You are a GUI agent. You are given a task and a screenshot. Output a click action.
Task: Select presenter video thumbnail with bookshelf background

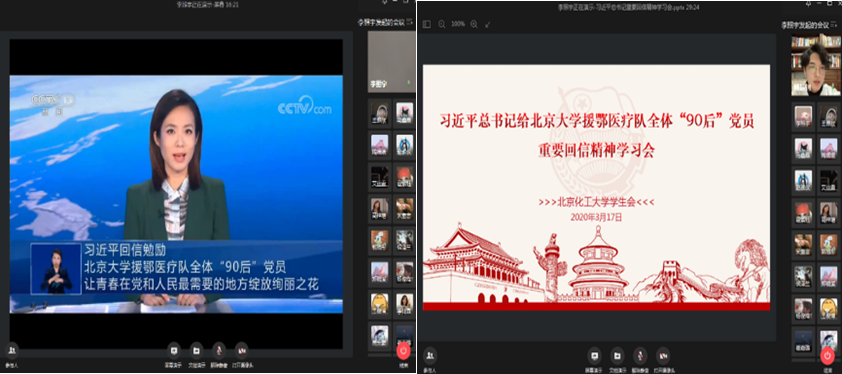click(816, 65)
